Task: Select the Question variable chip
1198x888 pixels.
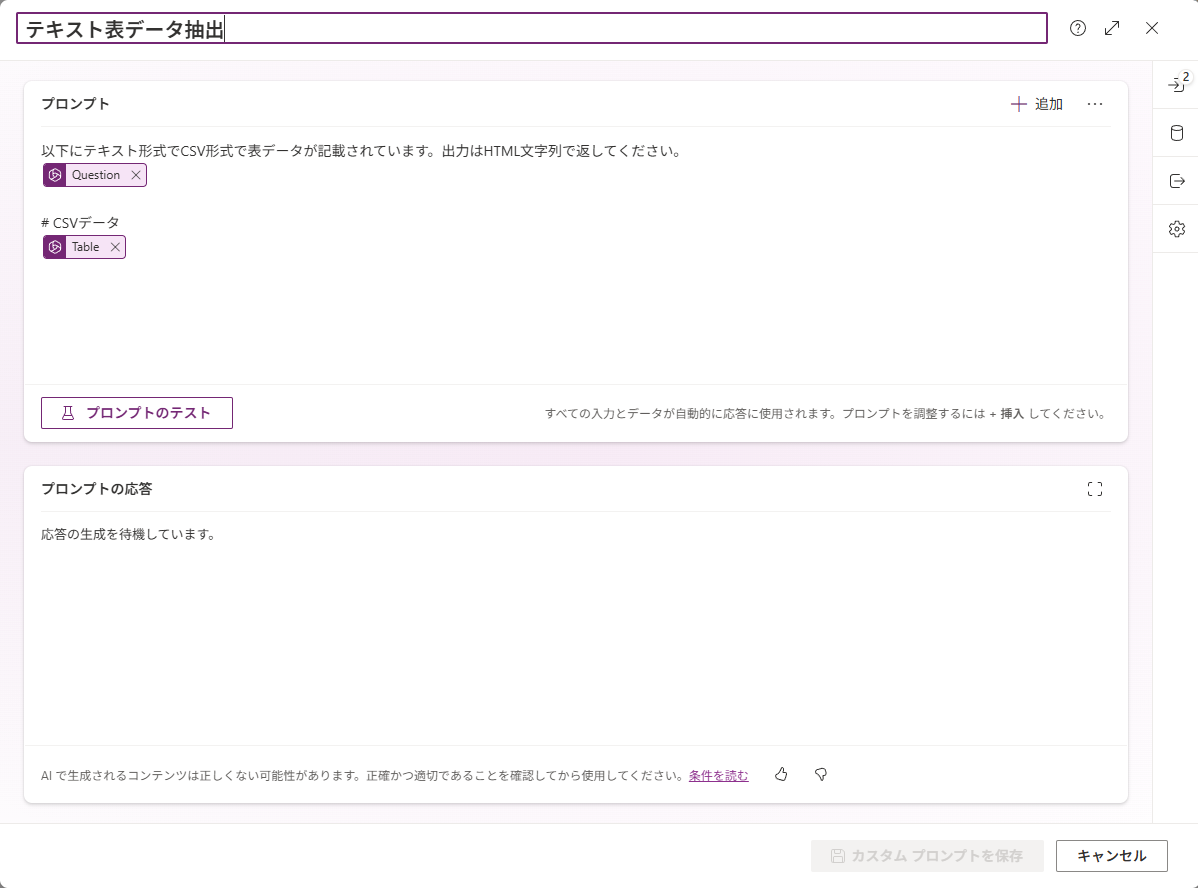Action: click(x=95, y=175)
